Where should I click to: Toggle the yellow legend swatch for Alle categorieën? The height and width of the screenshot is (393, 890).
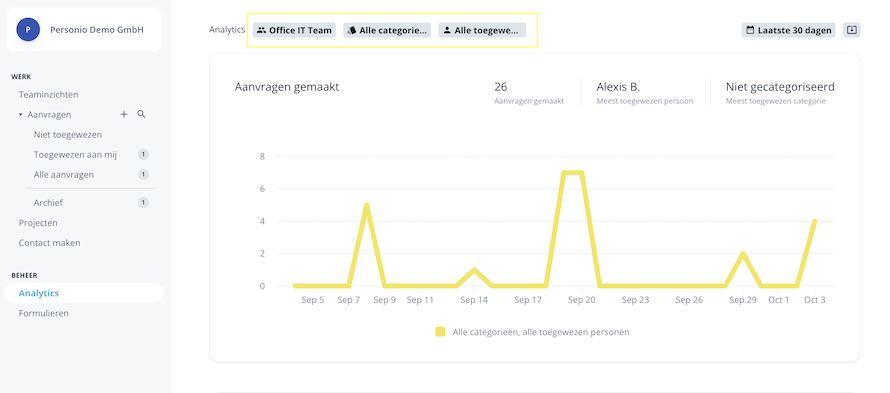coord(440,332)
